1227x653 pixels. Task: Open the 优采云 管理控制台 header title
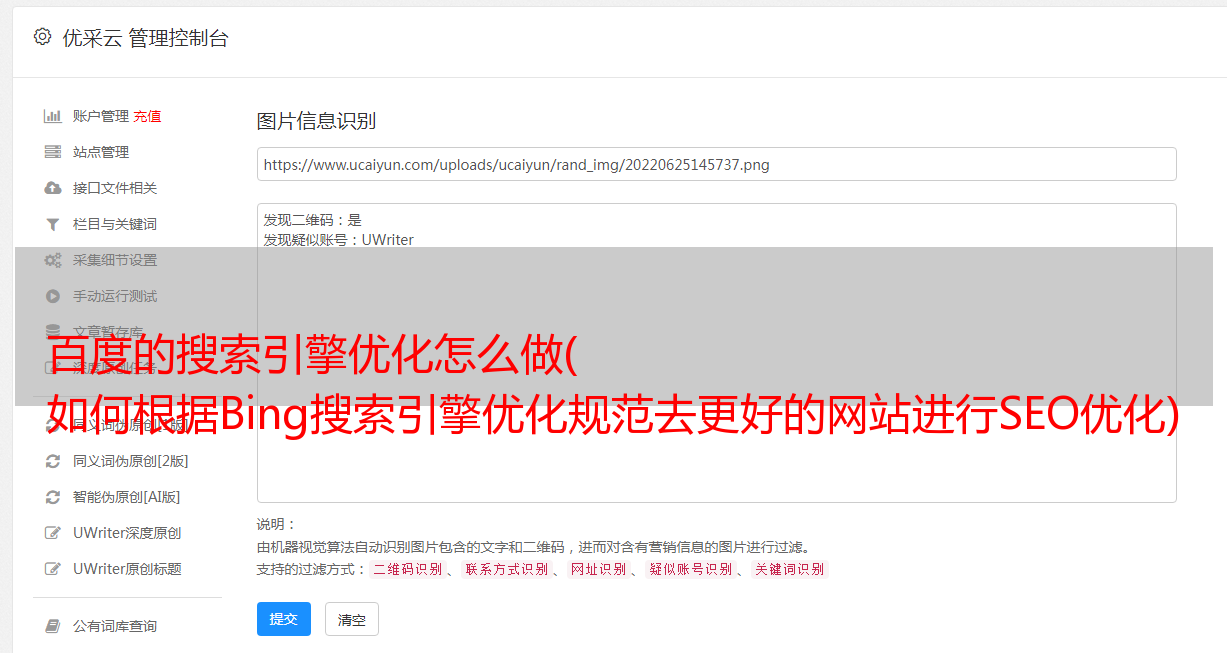coord(145,38)
